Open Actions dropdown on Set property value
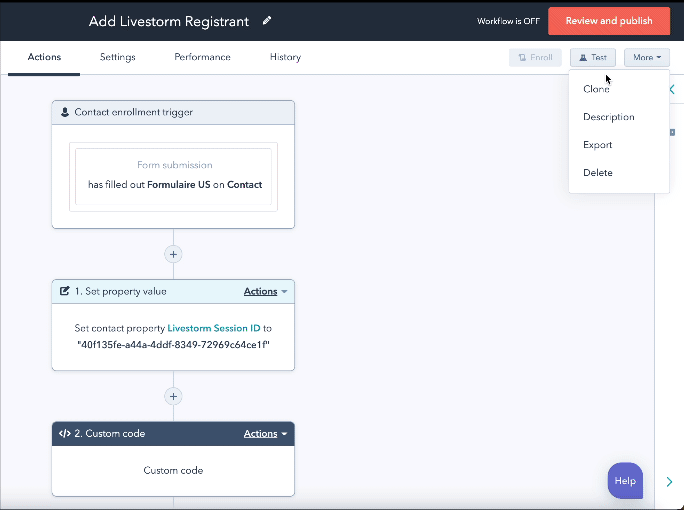The width and height of the screenshot is (684, 510). (265, 291)
